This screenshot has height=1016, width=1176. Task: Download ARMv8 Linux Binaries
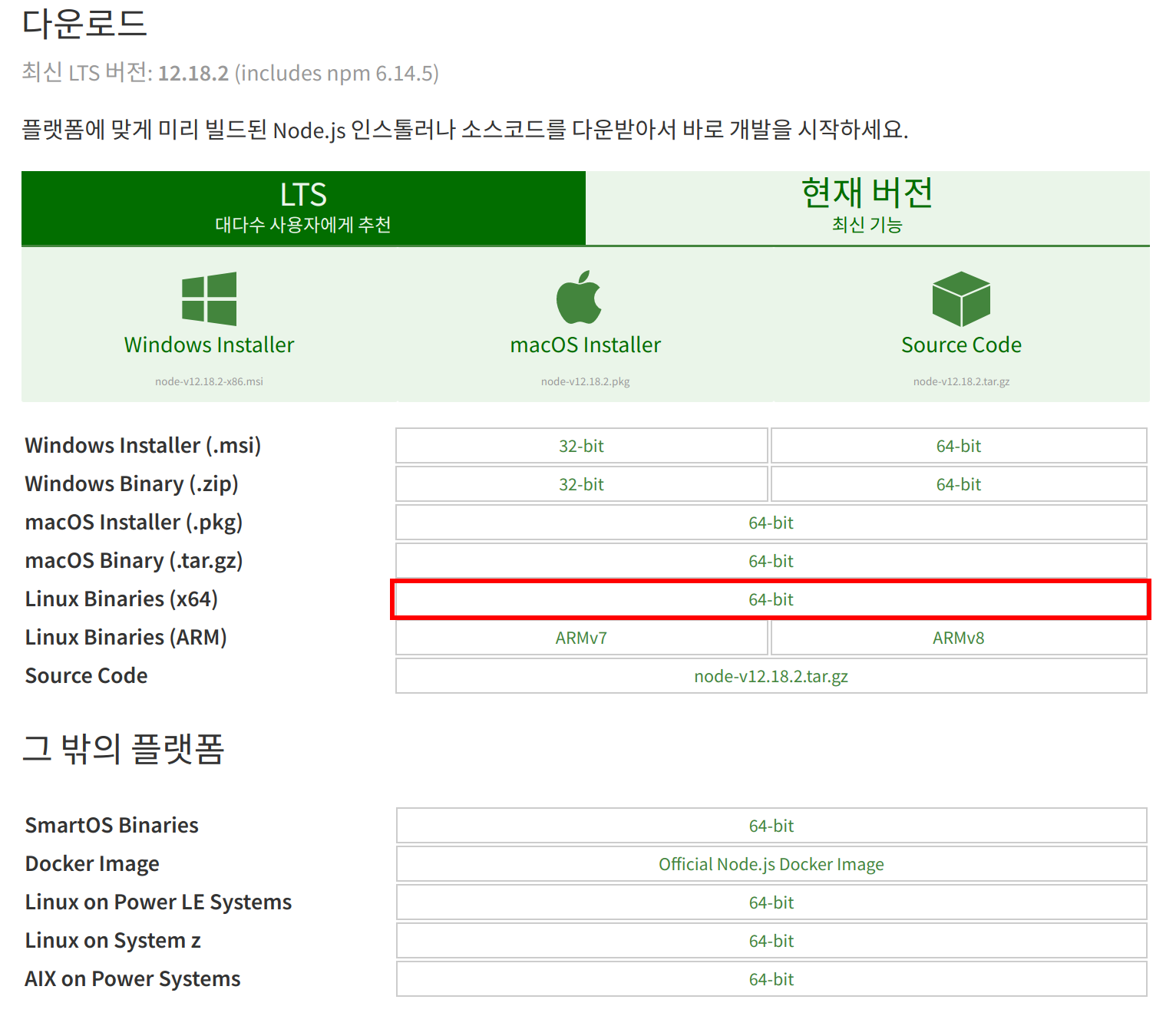point(959,638)
